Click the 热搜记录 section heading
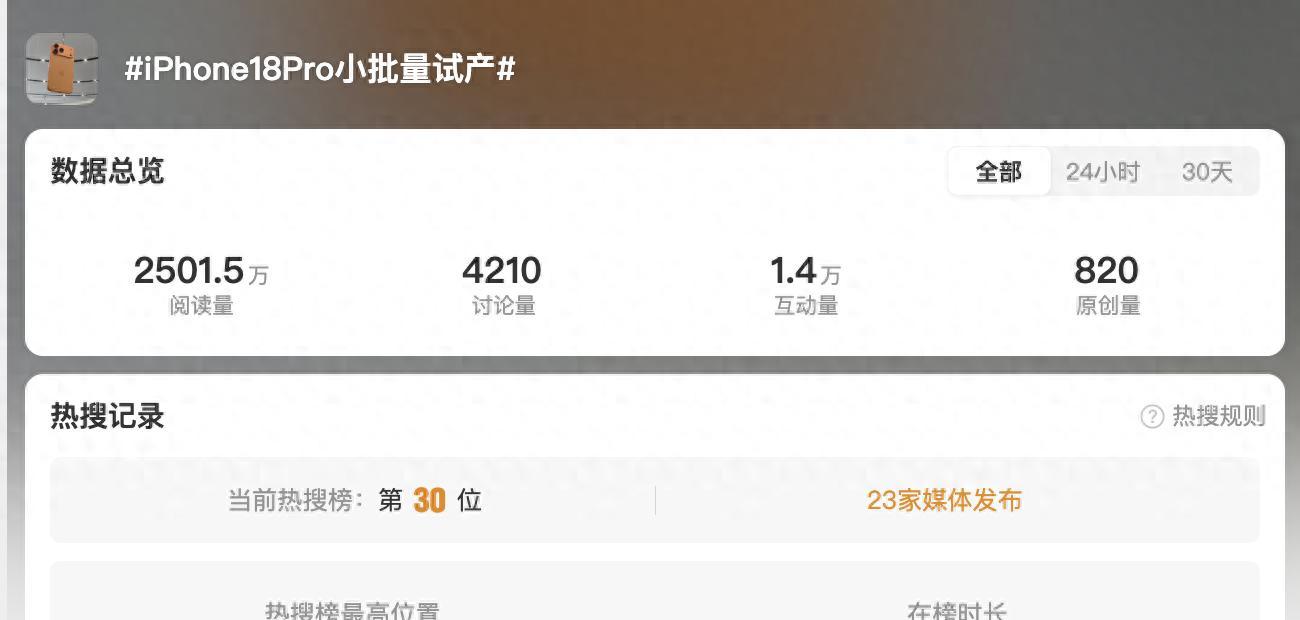1300x620 pixels. click(107, 416)
